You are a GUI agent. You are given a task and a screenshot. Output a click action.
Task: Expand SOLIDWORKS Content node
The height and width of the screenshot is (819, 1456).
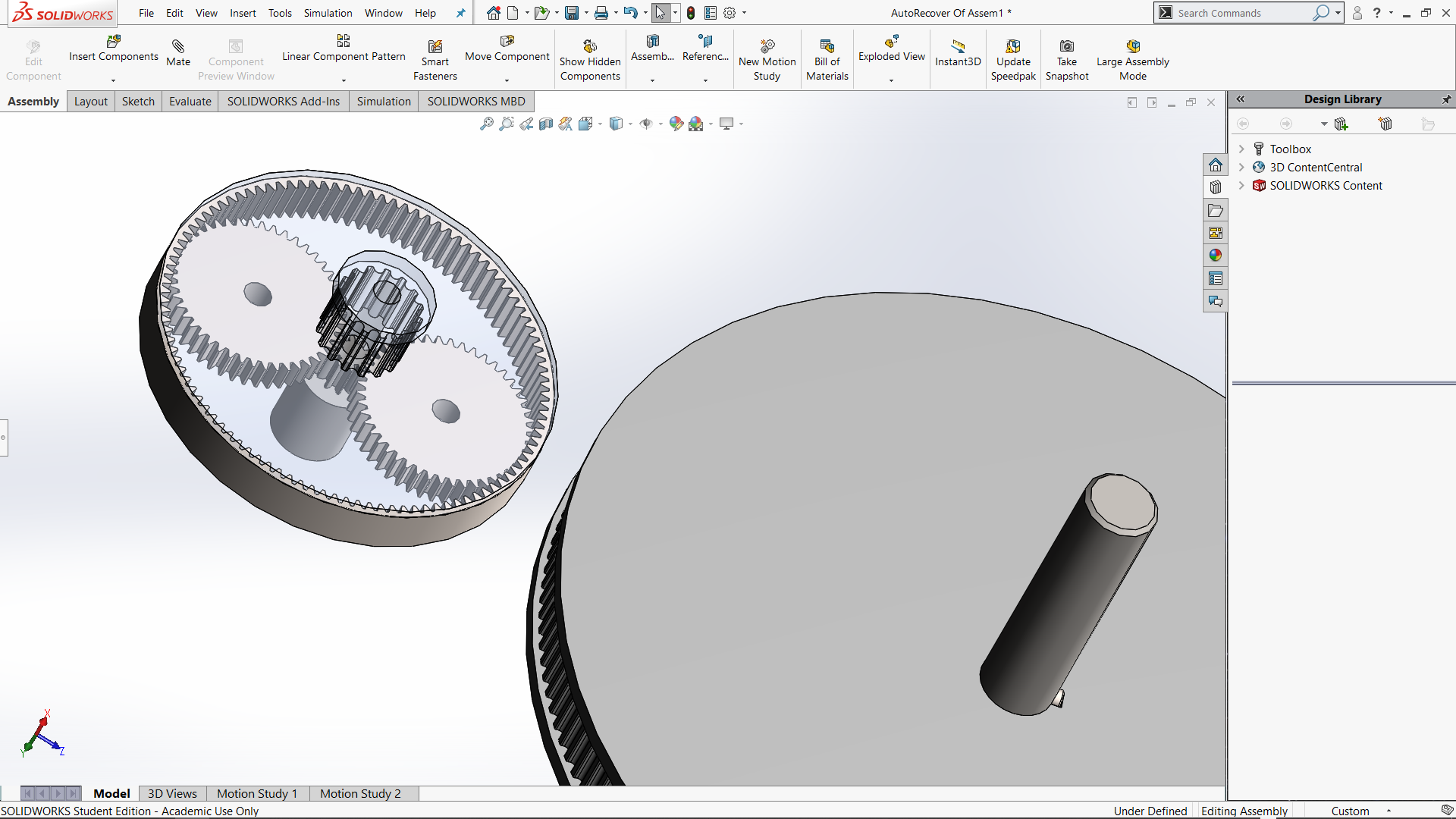(1241, 186)
